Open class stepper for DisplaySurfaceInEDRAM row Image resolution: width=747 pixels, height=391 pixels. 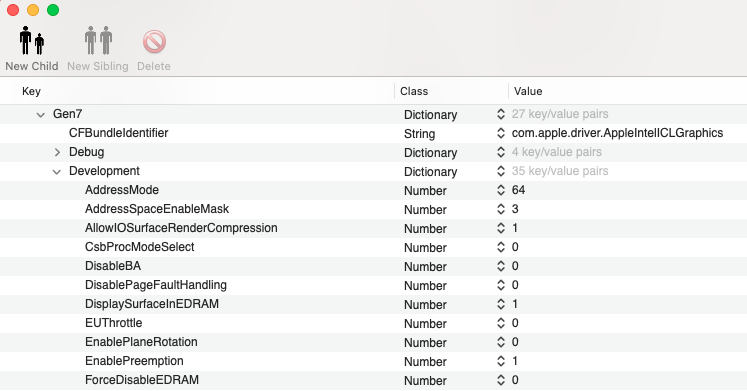tap(501, 304)
